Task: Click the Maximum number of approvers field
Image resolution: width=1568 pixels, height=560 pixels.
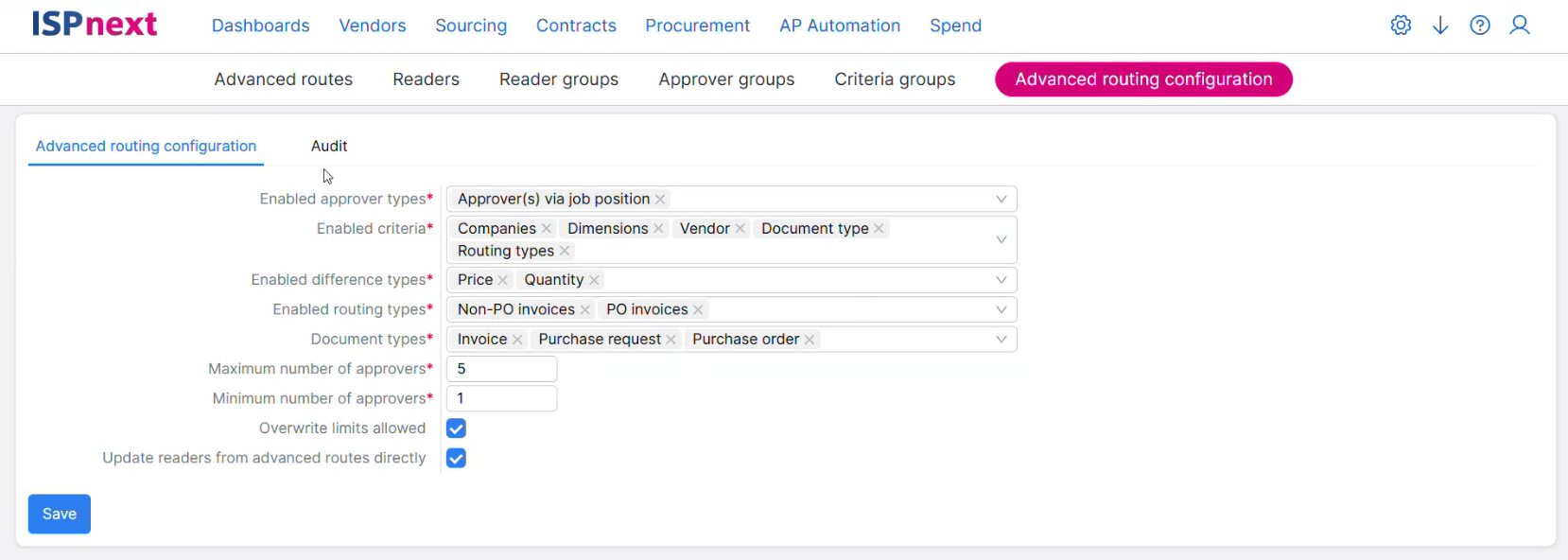Action: (501, 369)
